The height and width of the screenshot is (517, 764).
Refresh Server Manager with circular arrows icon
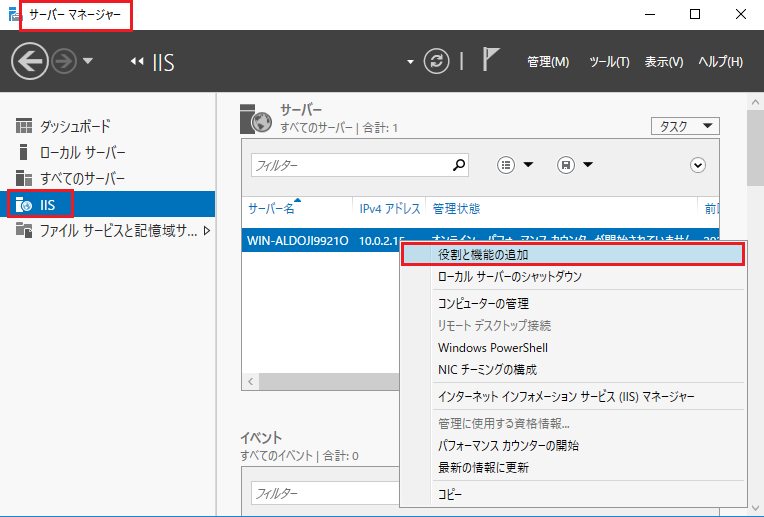(x=436, y=61)
